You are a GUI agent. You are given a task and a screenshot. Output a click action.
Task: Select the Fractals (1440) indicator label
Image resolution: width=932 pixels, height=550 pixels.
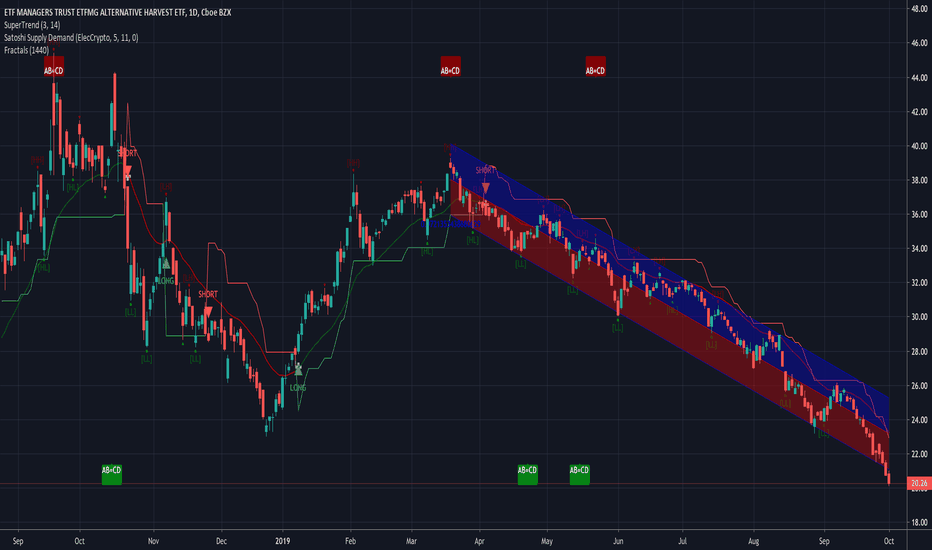click(26, 50)
